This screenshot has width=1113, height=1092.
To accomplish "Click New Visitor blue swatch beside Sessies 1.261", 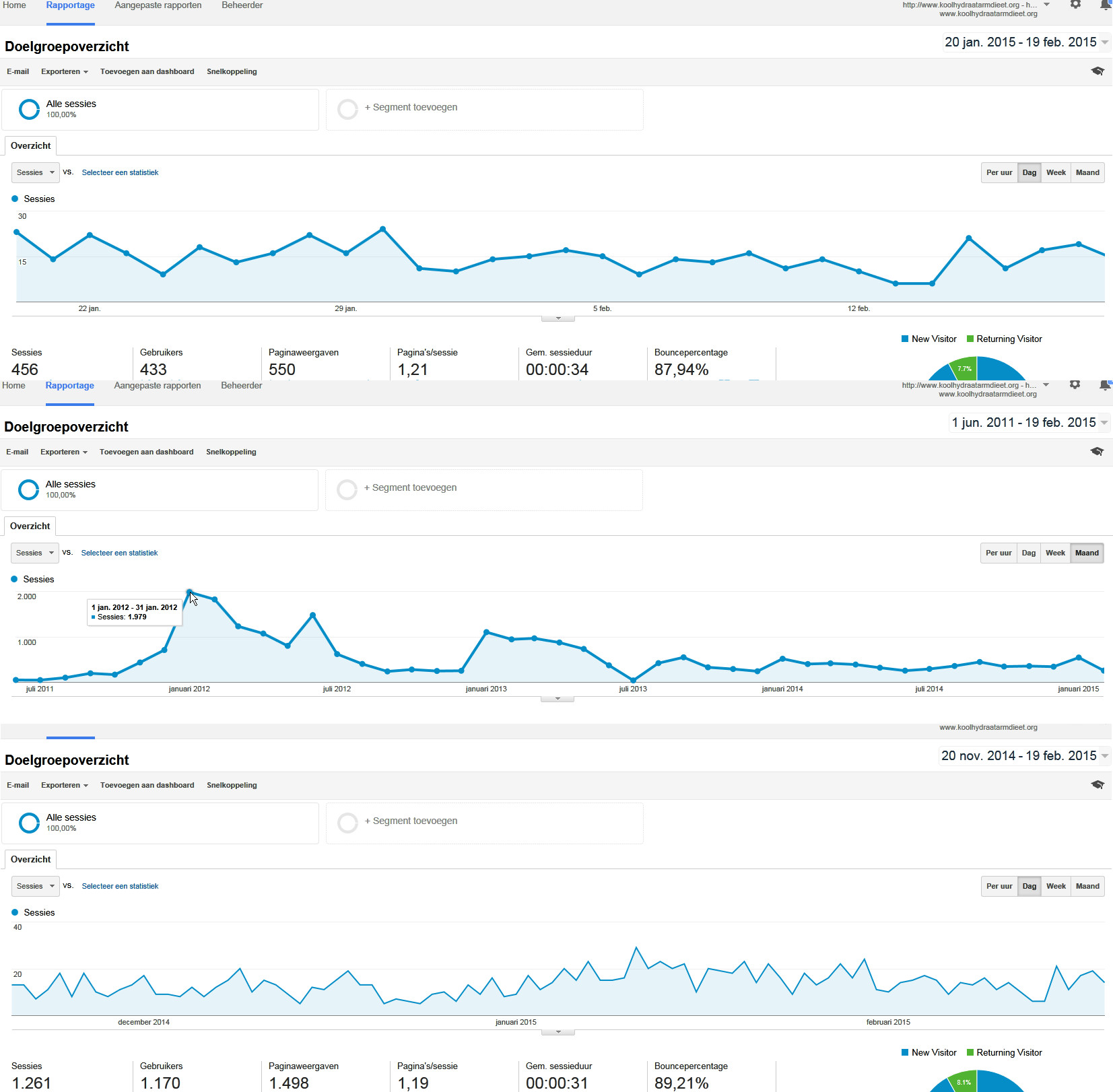I will [x=905, y=1053].
